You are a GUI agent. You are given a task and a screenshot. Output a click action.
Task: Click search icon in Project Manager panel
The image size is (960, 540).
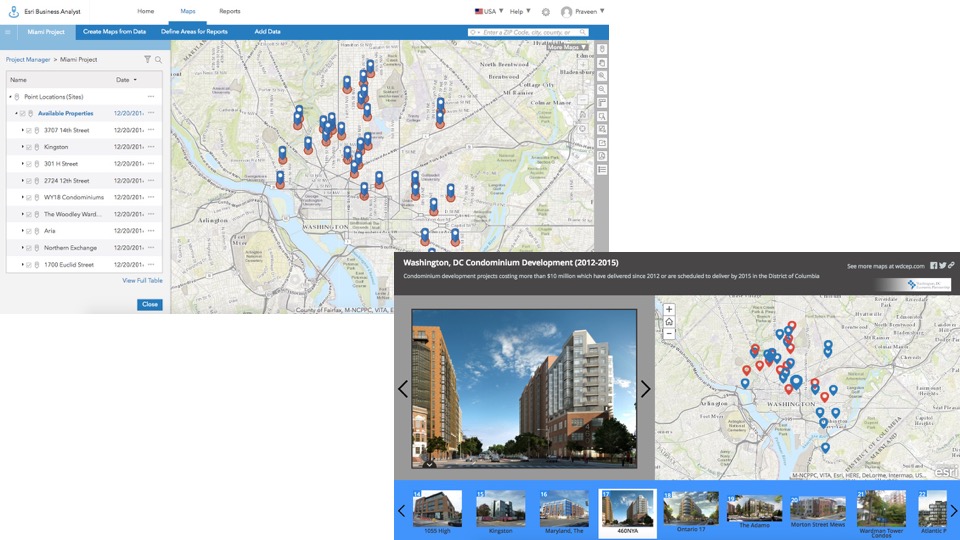(158, 59)
